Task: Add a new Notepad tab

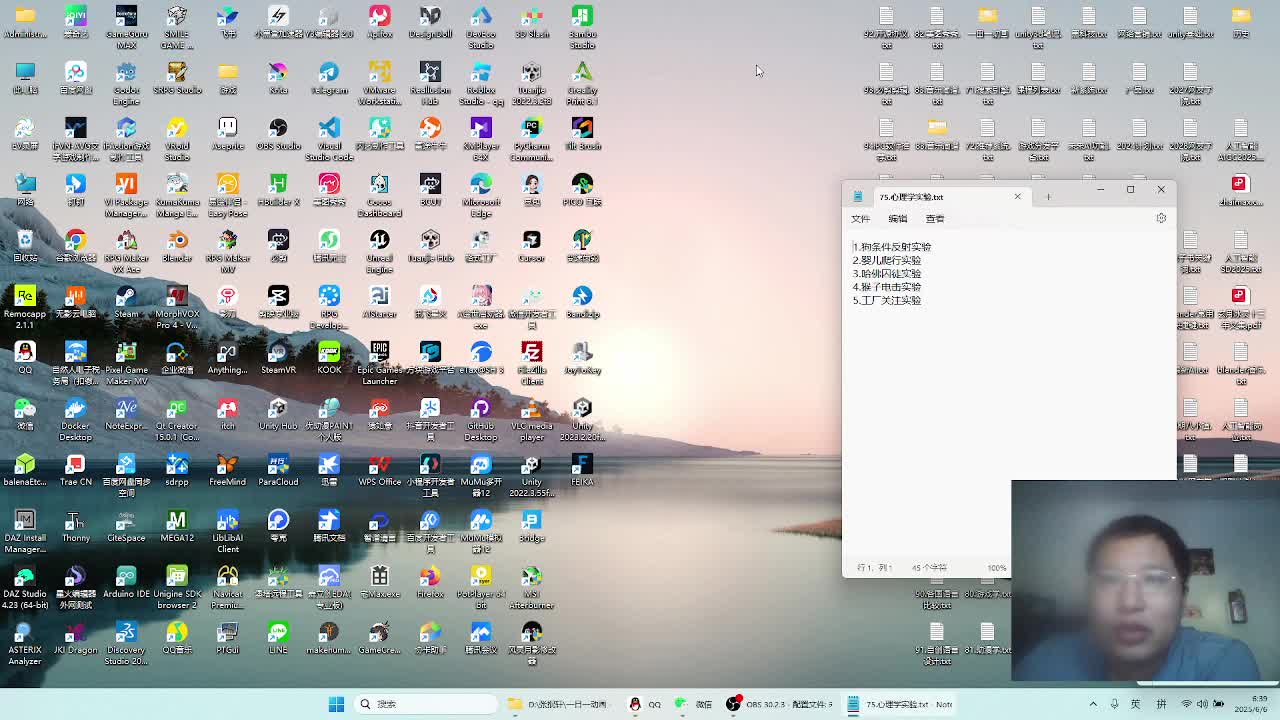Action: (1048, 196)
